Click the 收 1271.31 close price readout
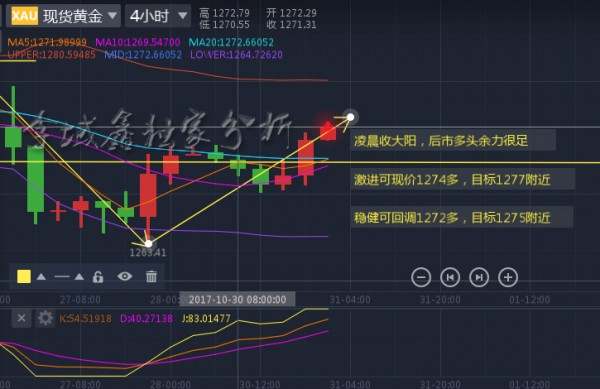 292,25
